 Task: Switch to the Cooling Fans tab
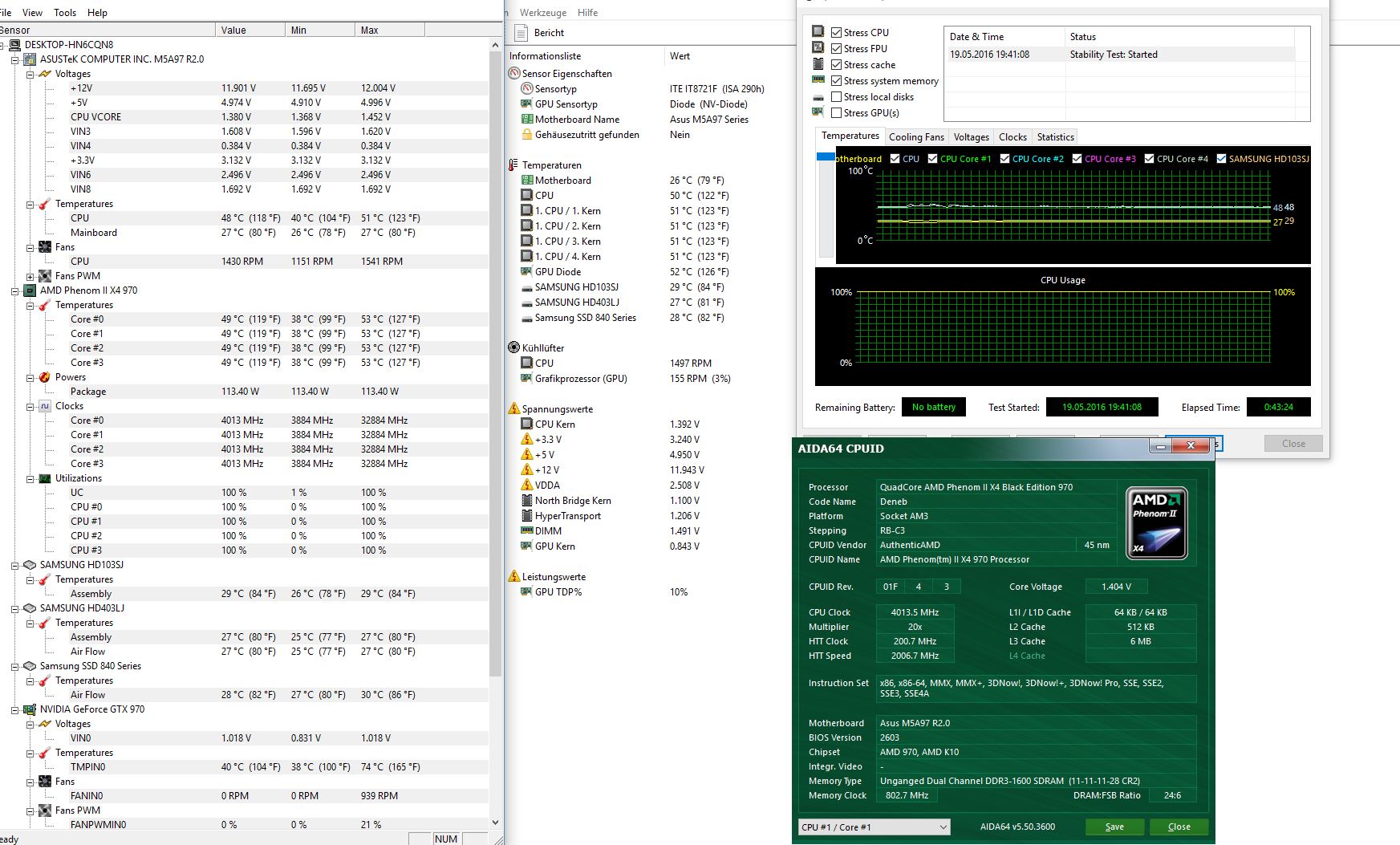coord(916,137)
